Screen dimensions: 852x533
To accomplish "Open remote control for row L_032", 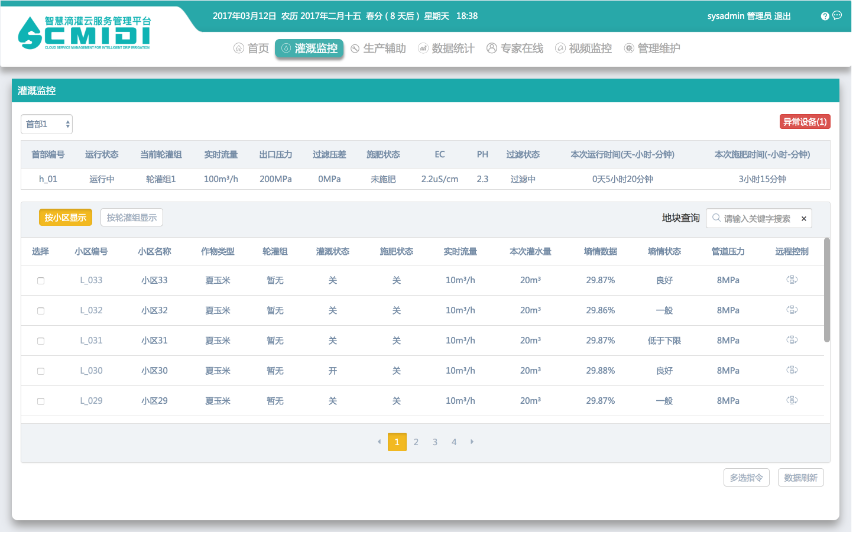I will 791,310.
